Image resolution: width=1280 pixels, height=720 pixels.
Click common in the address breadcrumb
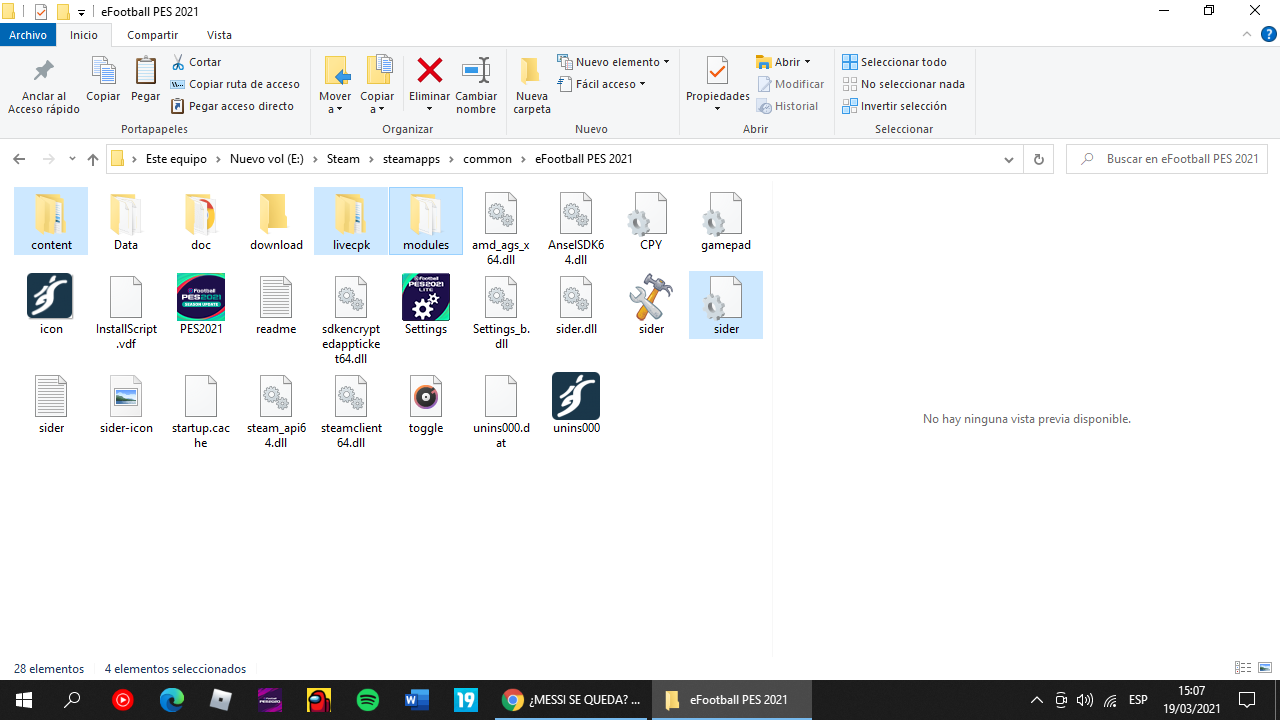click(x=487, y=159)
